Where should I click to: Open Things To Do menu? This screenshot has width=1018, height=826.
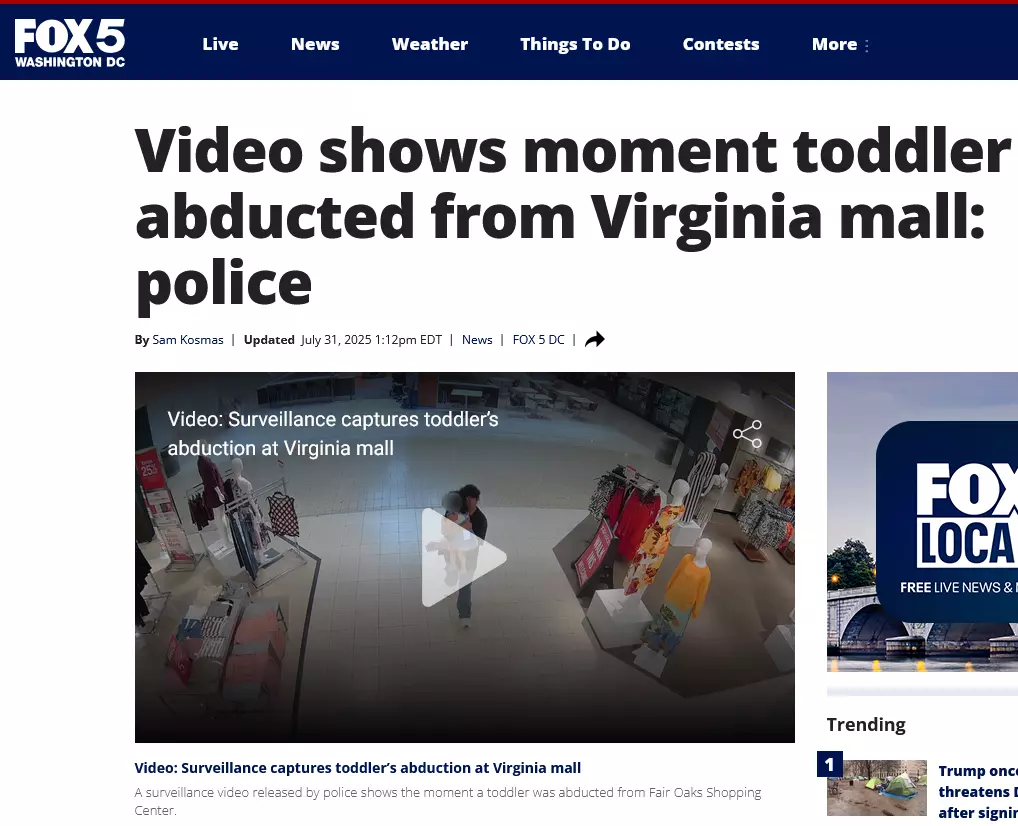[x=575, y=44]
